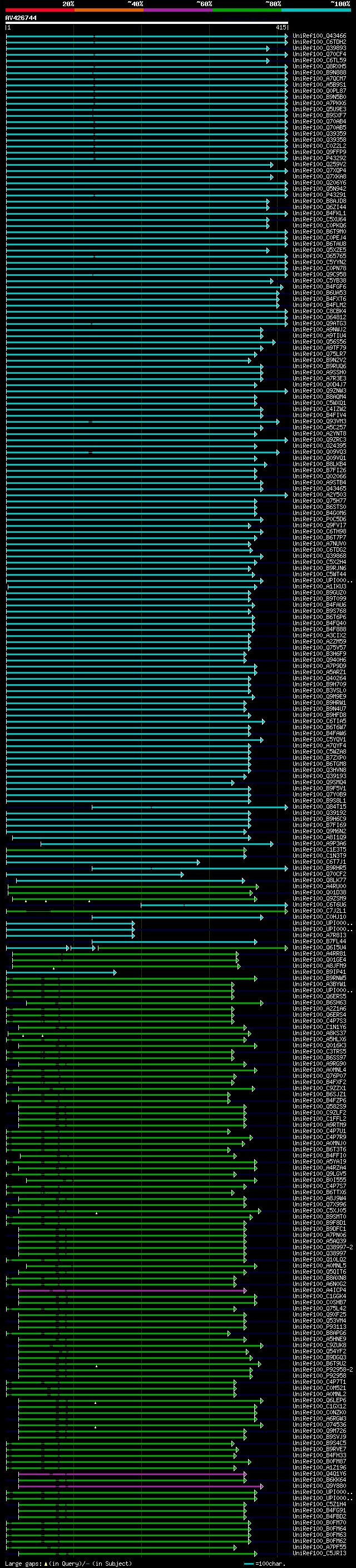Open hit UniRef100_Q43466
This screenshot has height=1568, width=356.
coord(319,36)
